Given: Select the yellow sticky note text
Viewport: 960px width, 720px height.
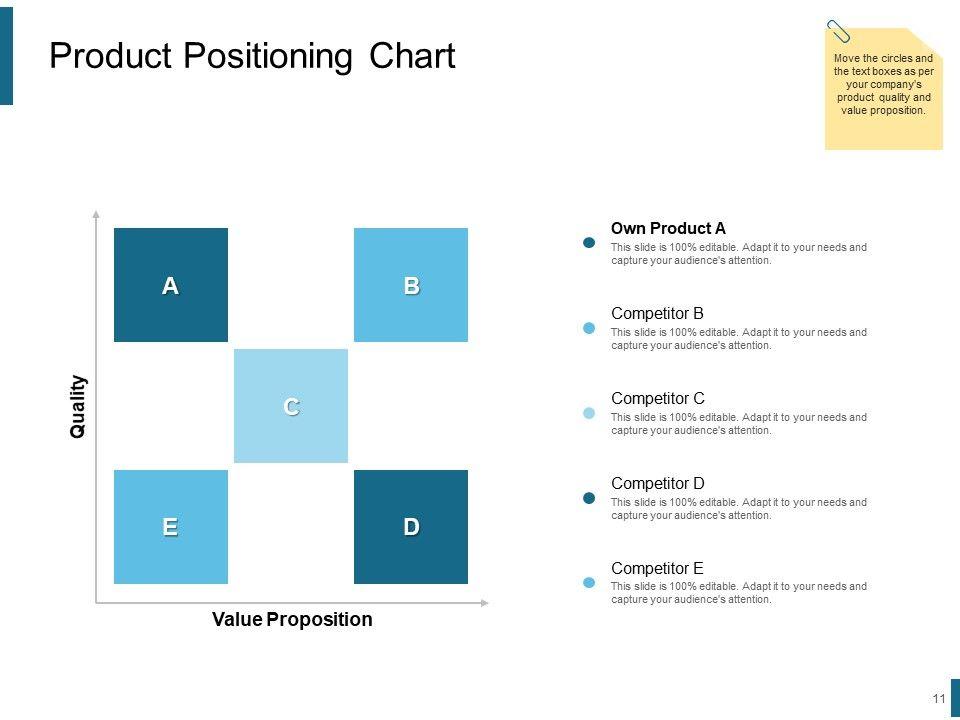Looking at the screenshot, I should coord(884,85).
